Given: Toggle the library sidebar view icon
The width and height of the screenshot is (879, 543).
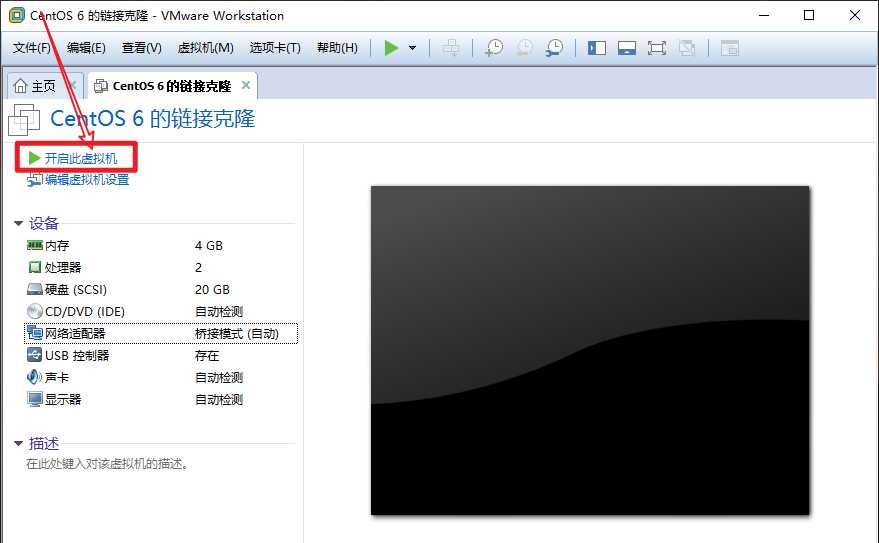Looking at the screenshot, I should pyautogui.click(x=596, y=48).
